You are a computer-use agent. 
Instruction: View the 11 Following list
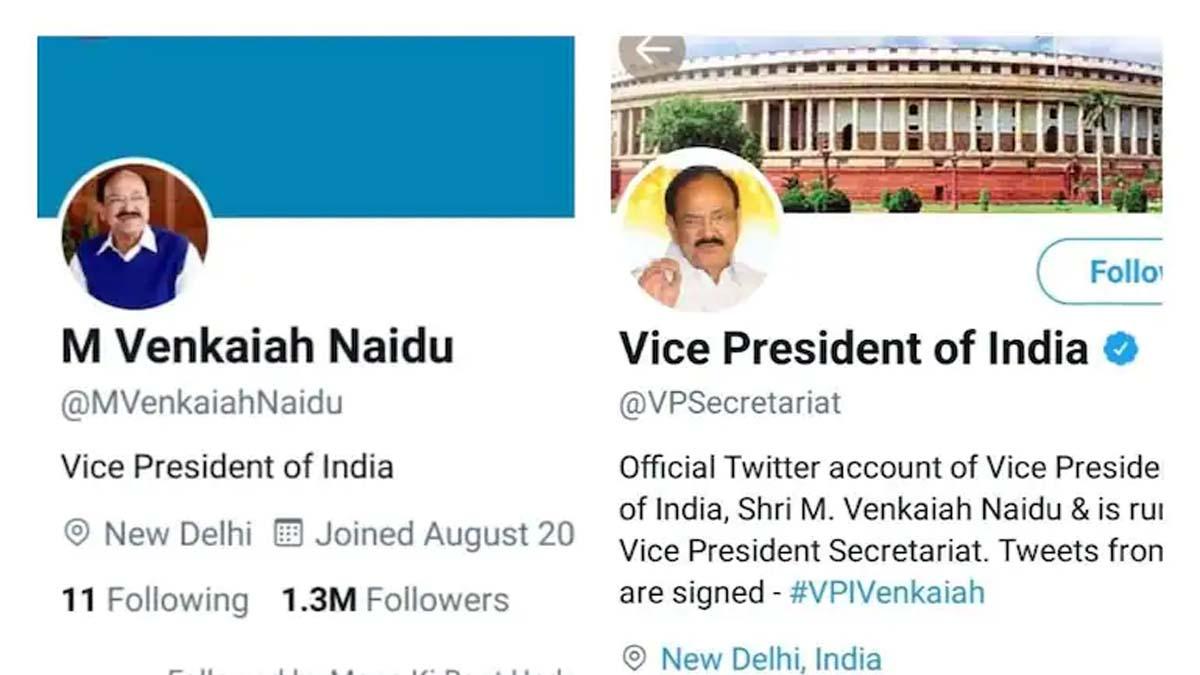(x=155, y=599)
